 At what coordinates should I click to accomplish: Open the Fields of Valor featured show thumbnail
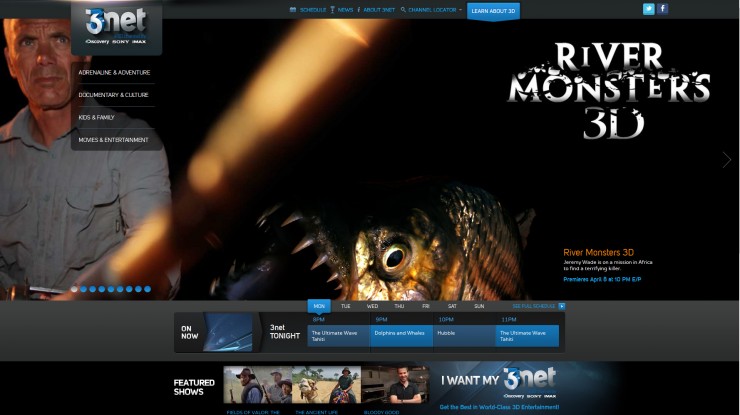(x=258, y=385)
